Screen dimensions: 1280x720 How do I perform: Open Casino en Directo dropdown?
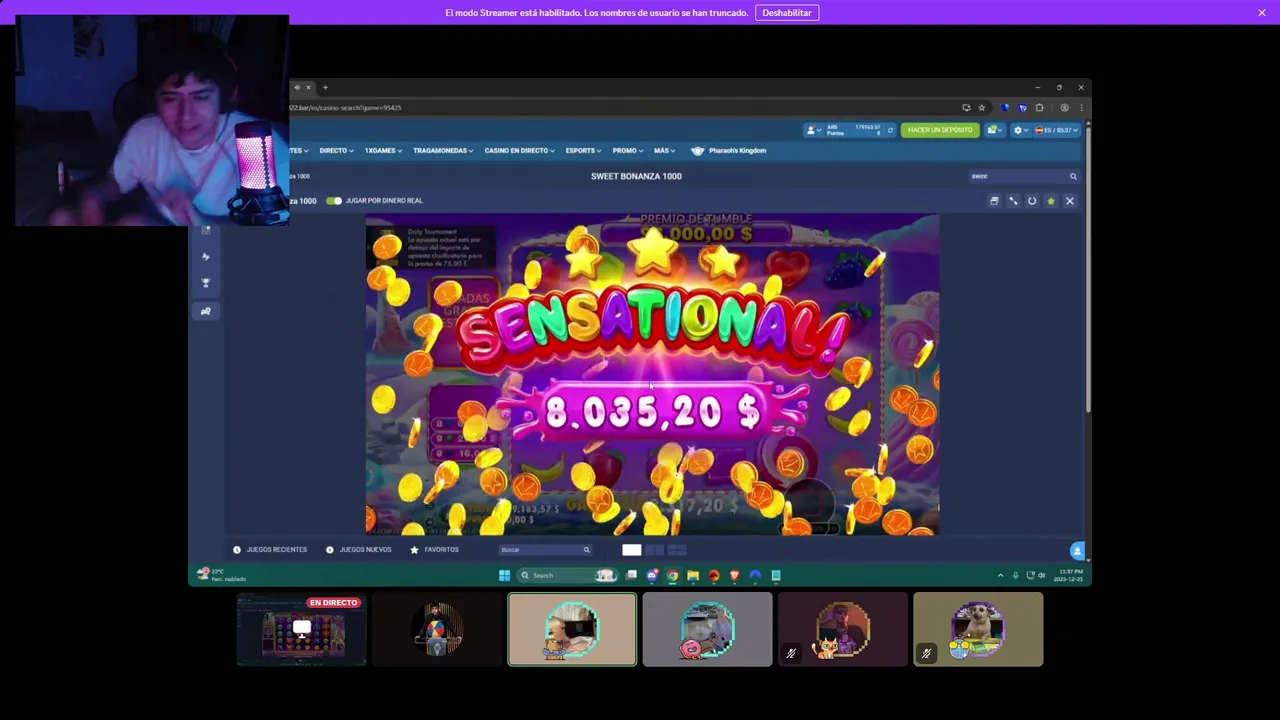pos(520,150)
